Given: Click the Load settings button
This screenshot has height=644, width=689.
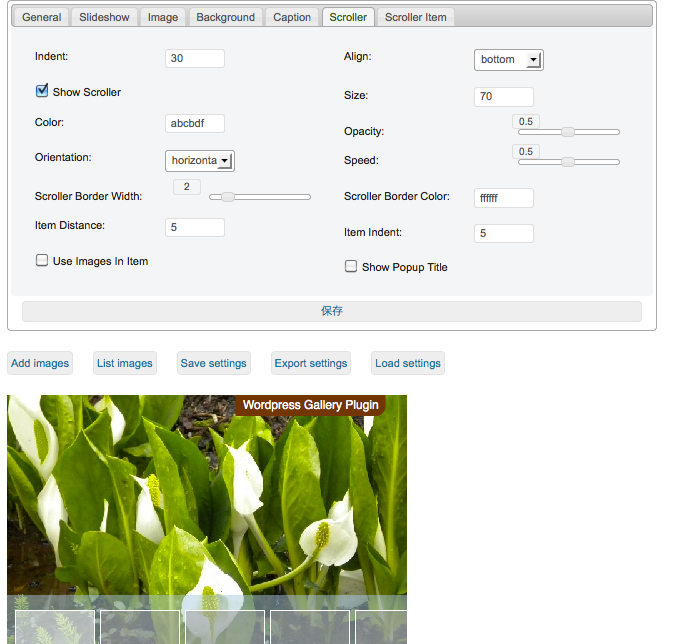Looking at the screenshot, I should [407, 363].
